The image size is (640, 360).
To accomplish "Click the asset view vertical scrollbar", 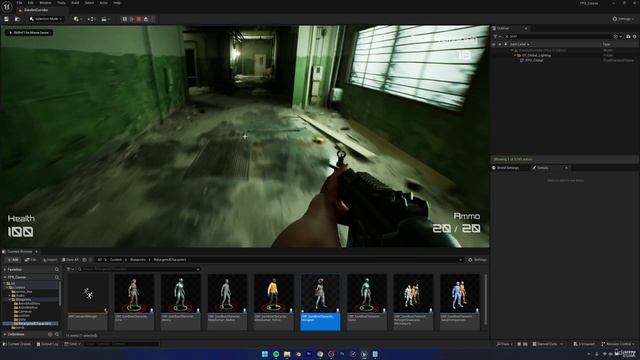I will (x=485, y=300).
